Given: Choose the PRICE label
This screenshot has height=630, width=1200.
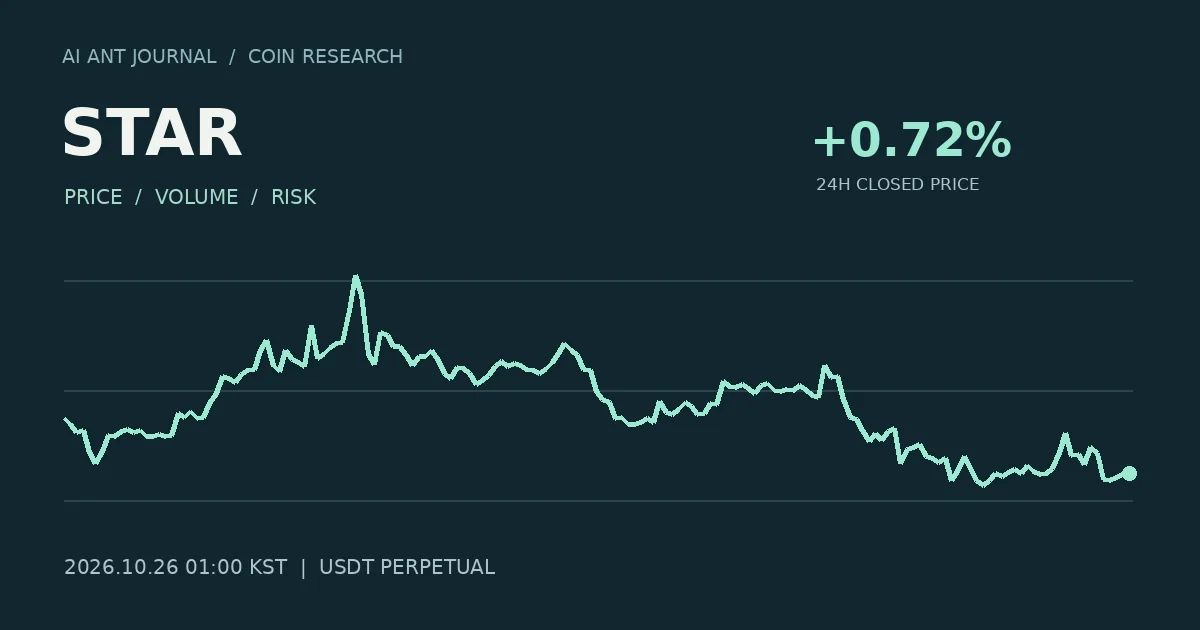Looking at the screenshot, I should 93,197.
